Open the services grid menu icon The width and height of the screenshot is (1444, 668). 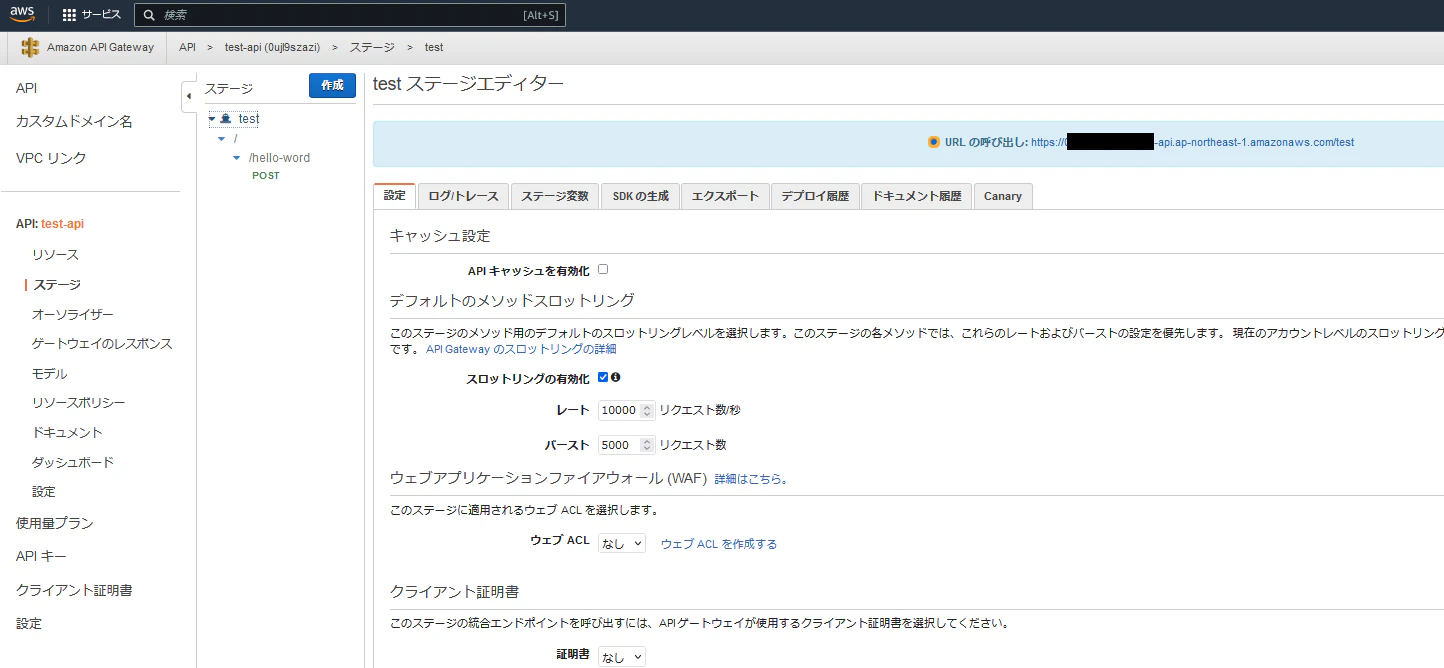click(x=69, y=15)
